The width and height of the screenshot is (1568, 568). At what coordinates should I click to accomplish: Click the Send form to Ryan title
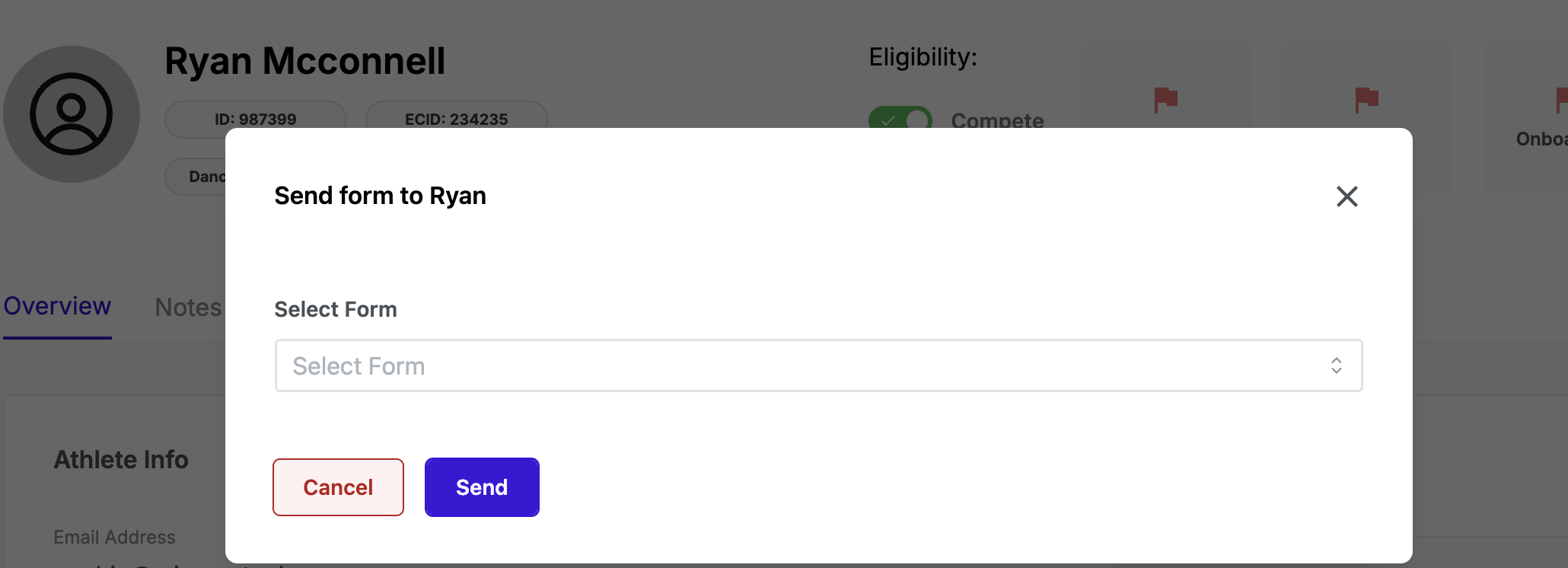click(380, 196)
